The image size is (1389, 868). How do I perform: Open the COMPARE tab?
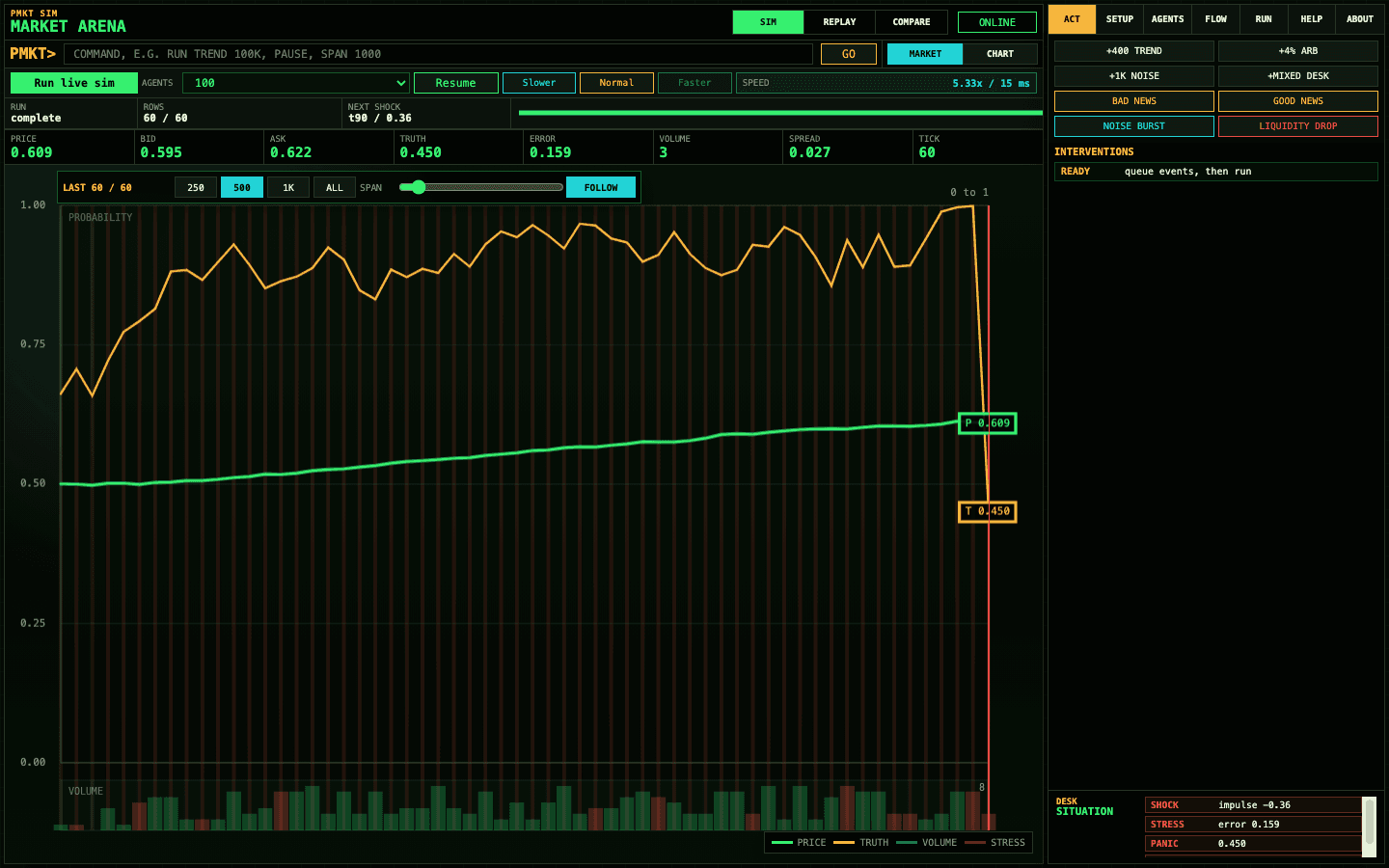(x=912, y=22)
